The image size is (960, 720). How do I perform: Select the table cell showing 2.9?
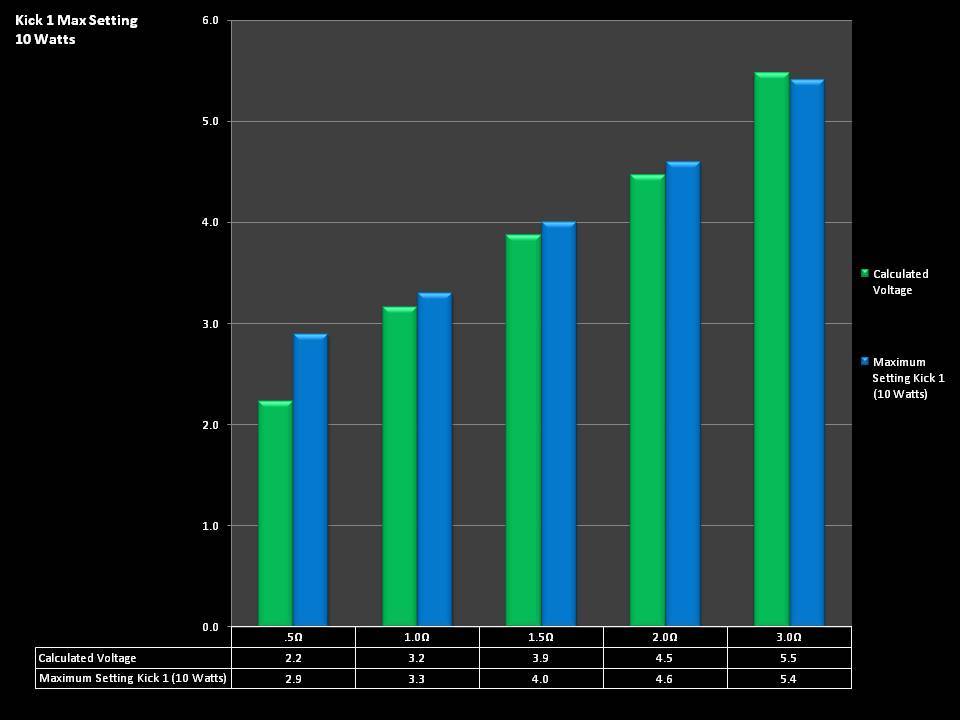pos(293,679)
